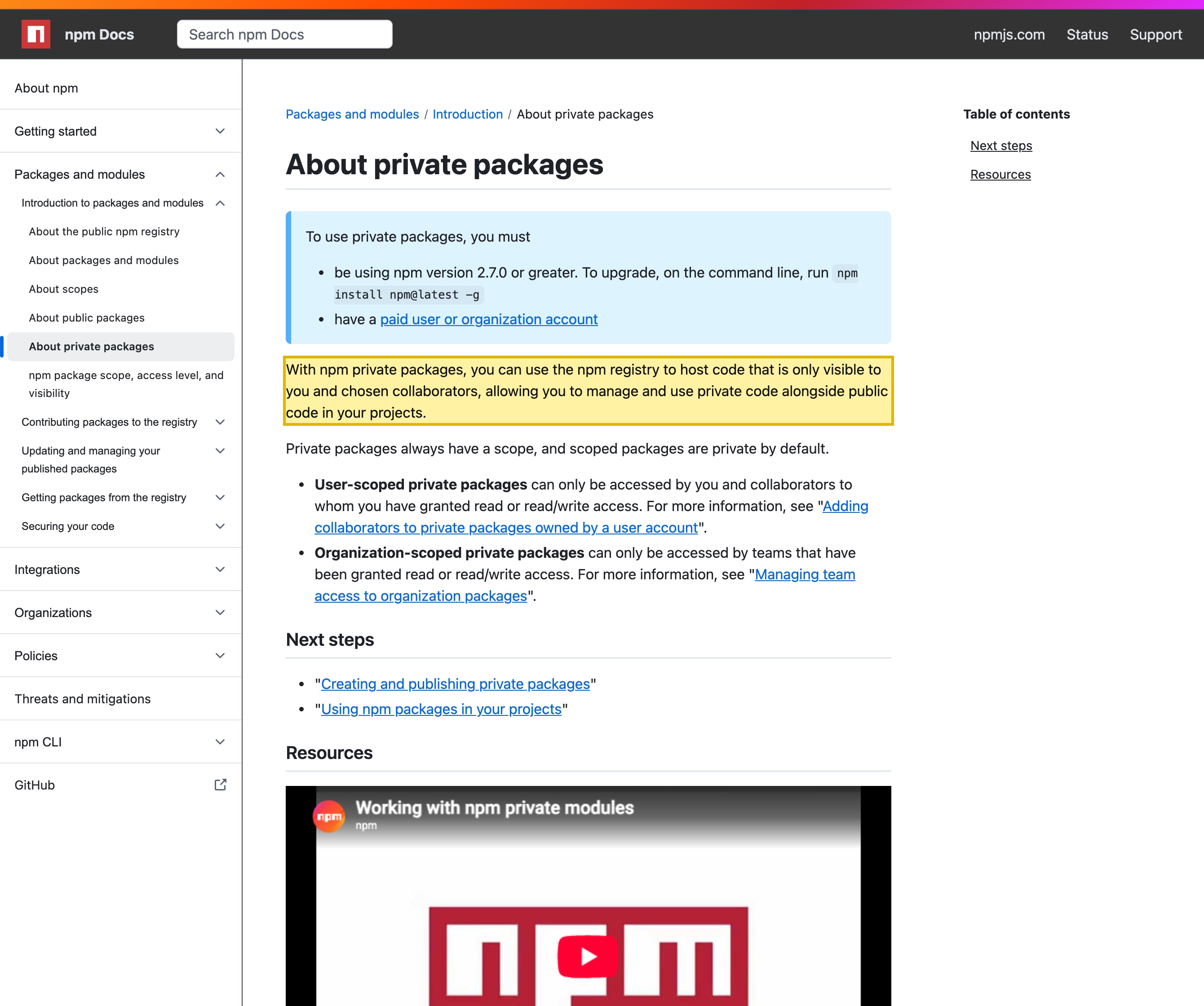Open About the public npm registry
The height and width of the screenshot is (1006, 1204).
[104, 232]
